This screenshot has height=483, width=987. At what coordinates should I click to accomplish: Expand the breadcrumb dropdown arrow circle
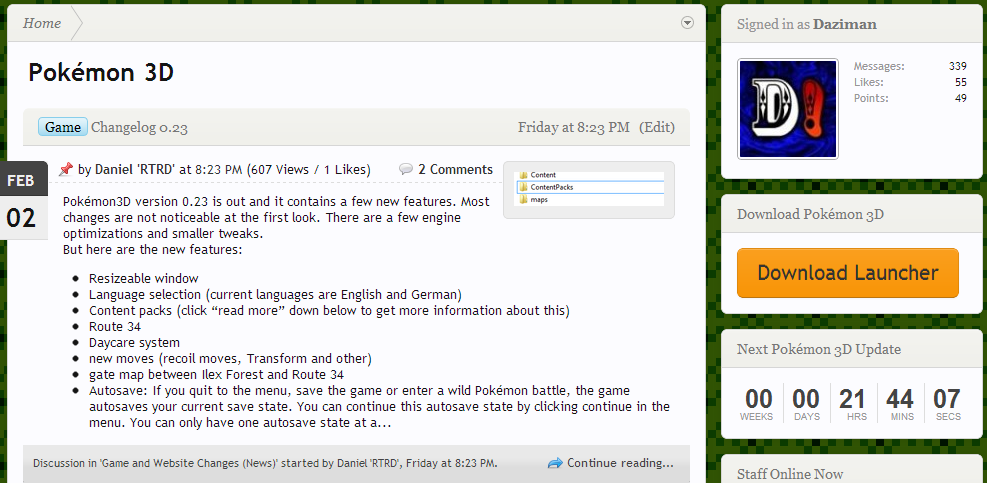pos(687,23)
